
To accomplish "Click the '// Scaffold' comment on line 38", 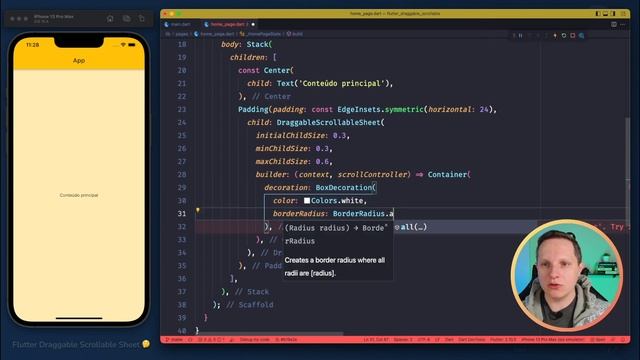I will (250, 305).
